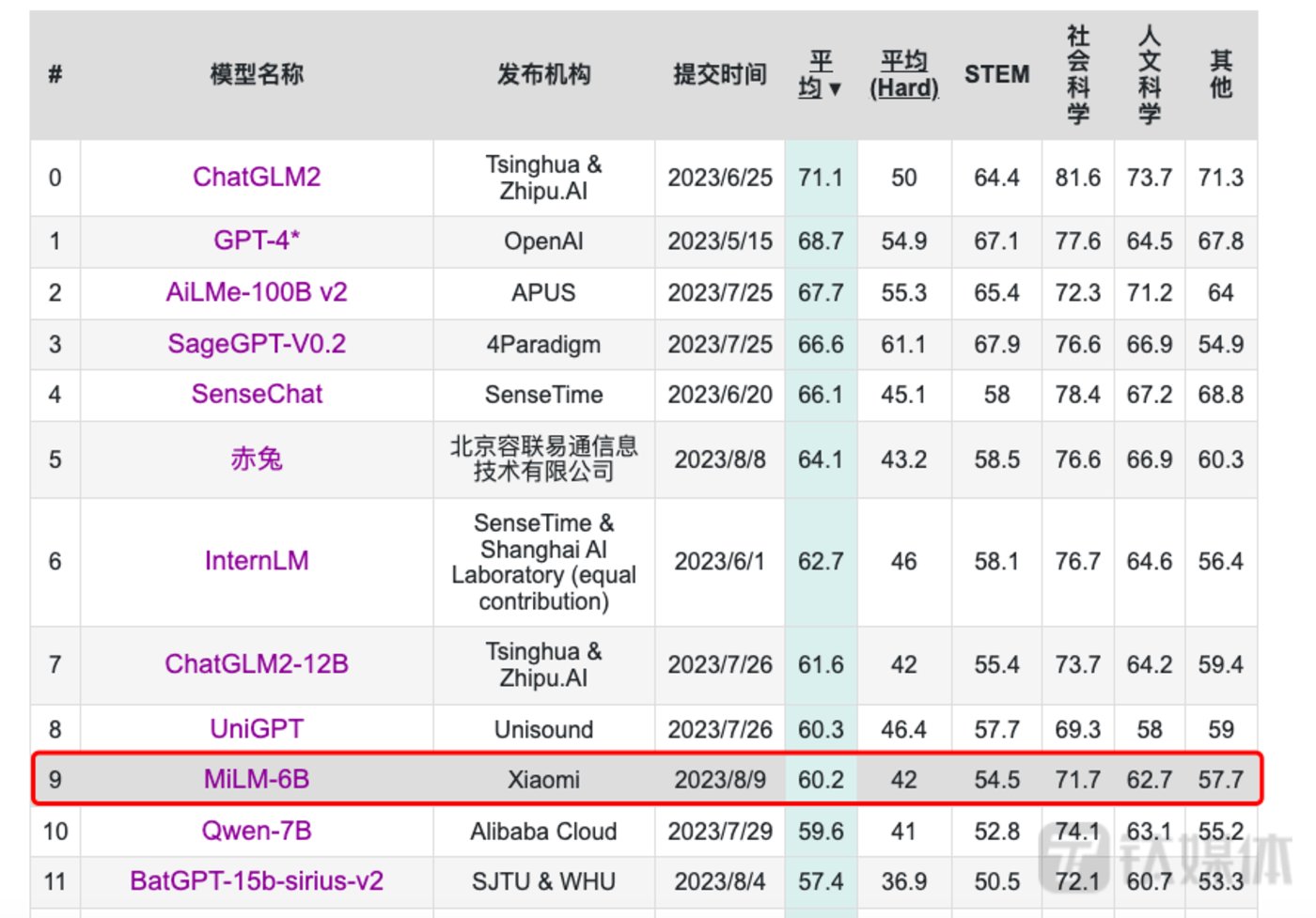Open the ChatGLM2 model link
This screenshot has width=1316, height=918.
(x=257, y=177)
